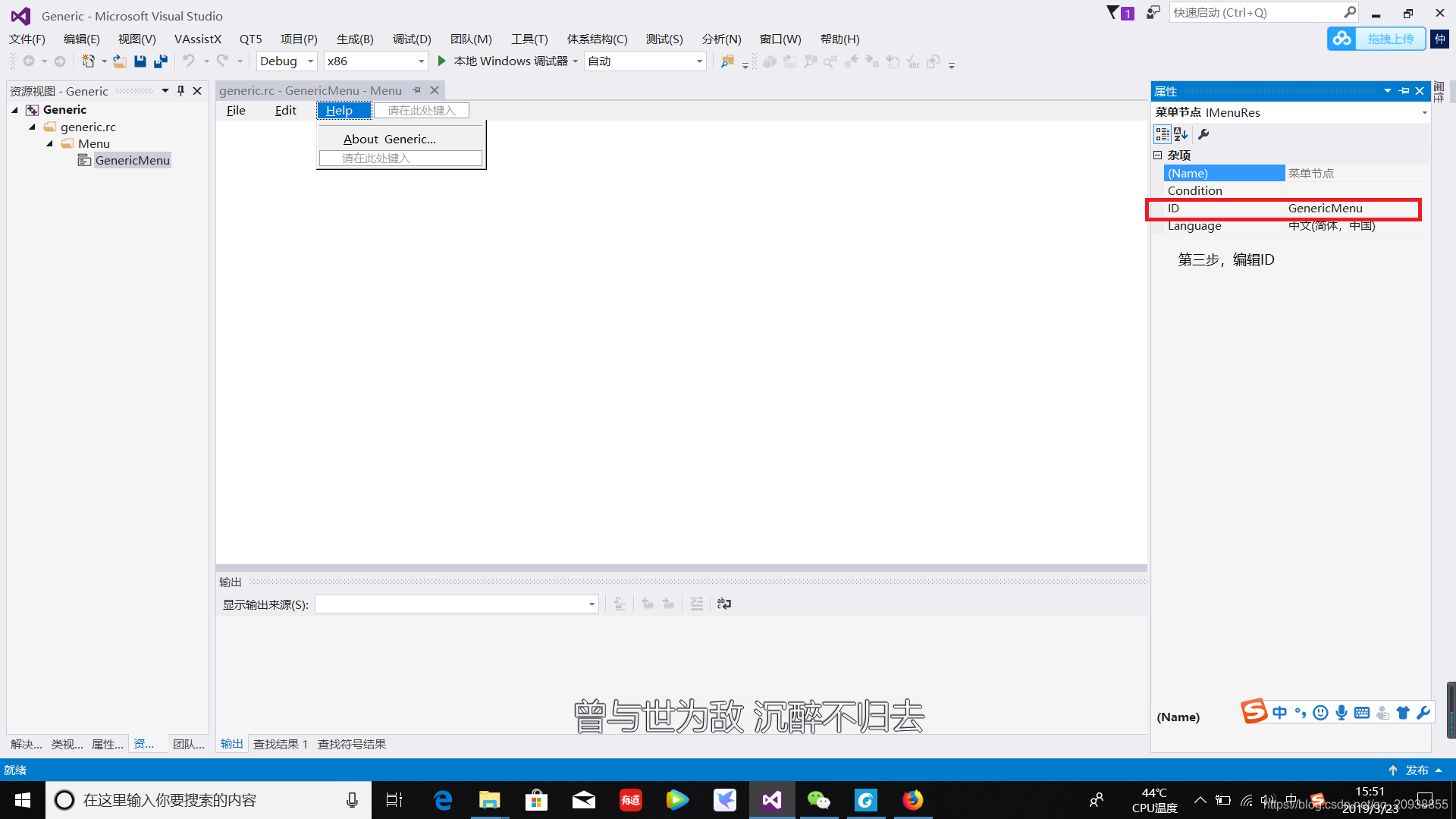
Task: Click the 拖拽上传 upload button
Action: 1391,39
